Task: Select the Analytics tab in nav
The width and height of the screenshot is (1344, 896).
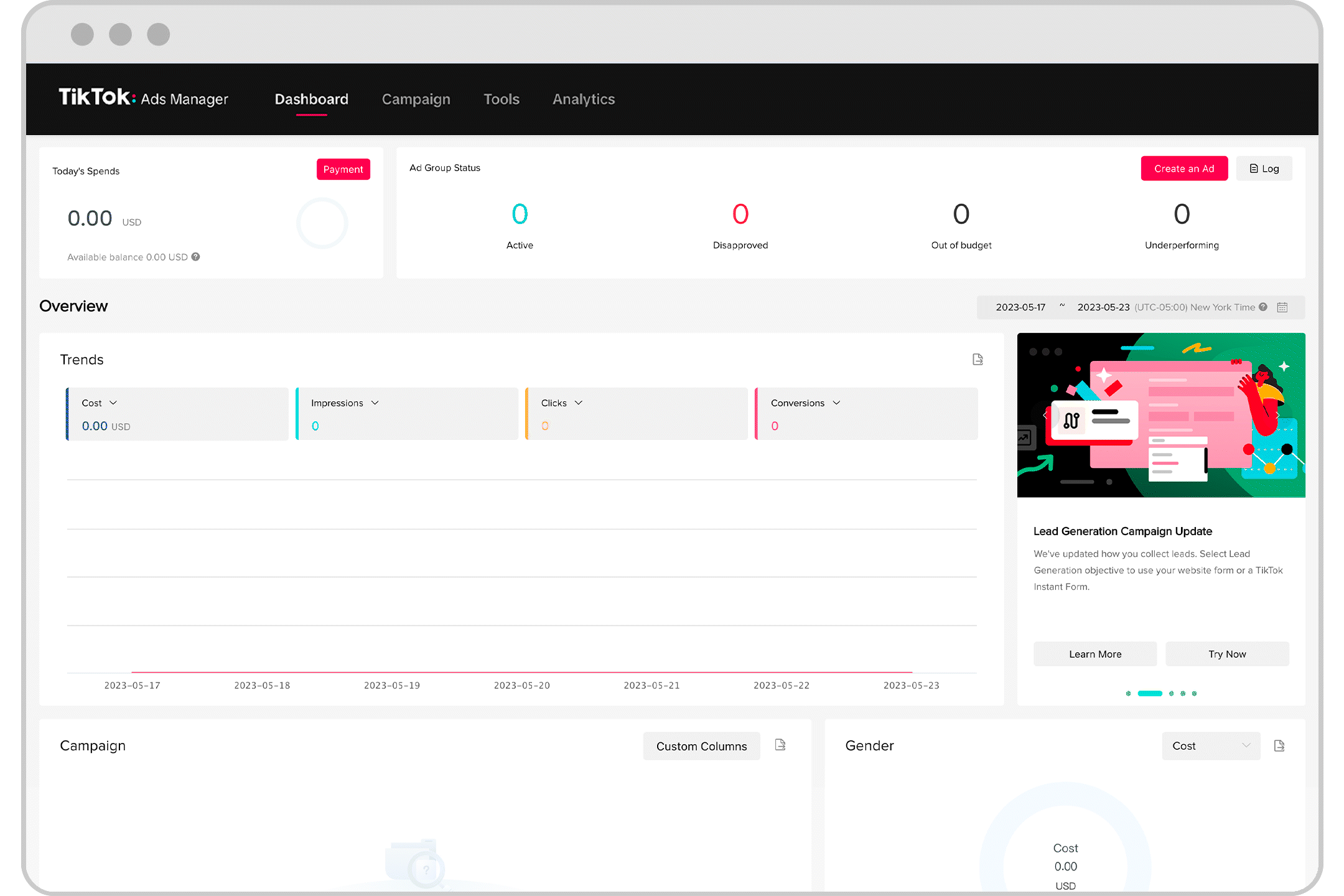Action: (583, 99)
